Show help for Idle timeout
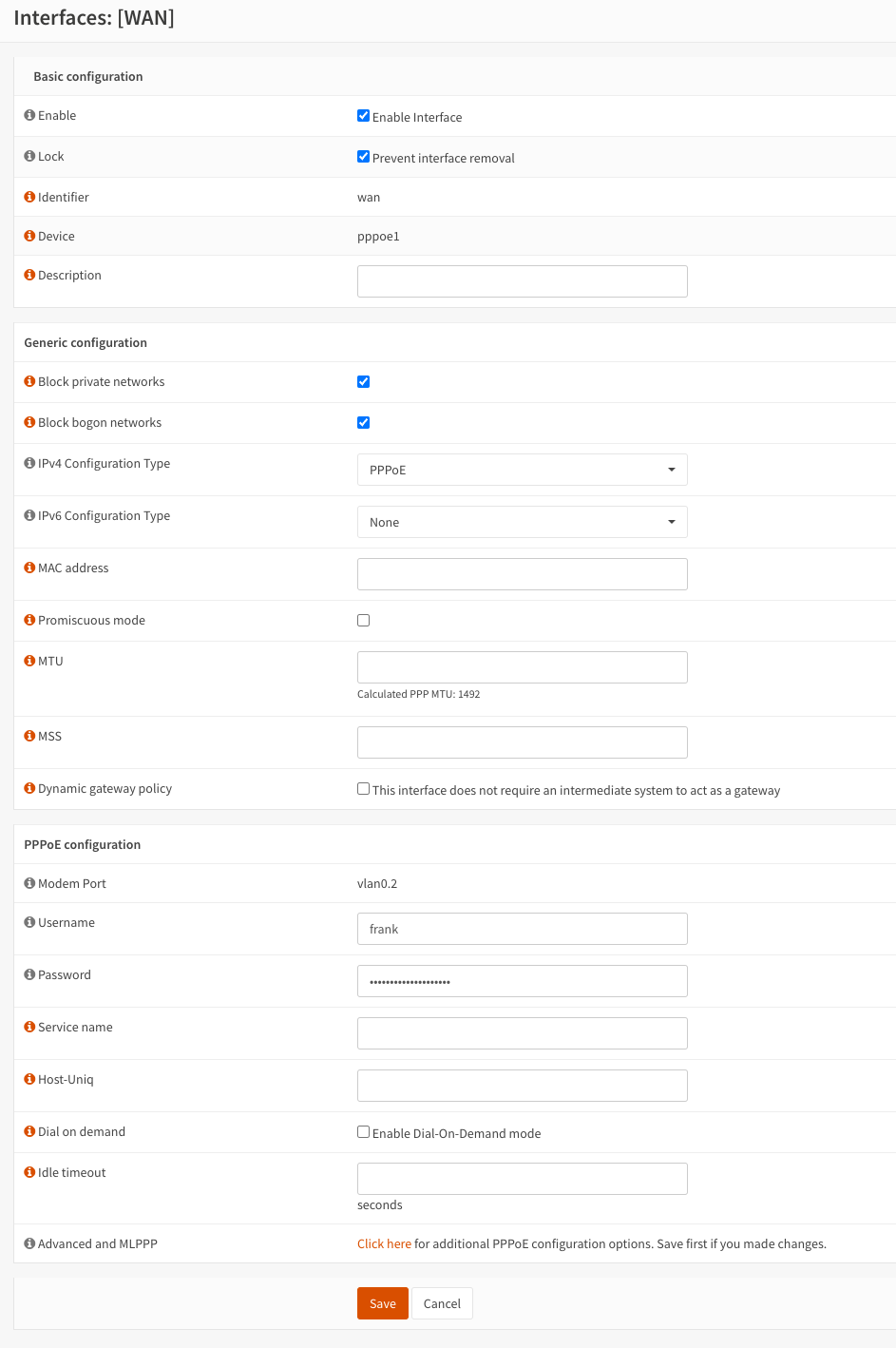 click(x=29, y=1172)
